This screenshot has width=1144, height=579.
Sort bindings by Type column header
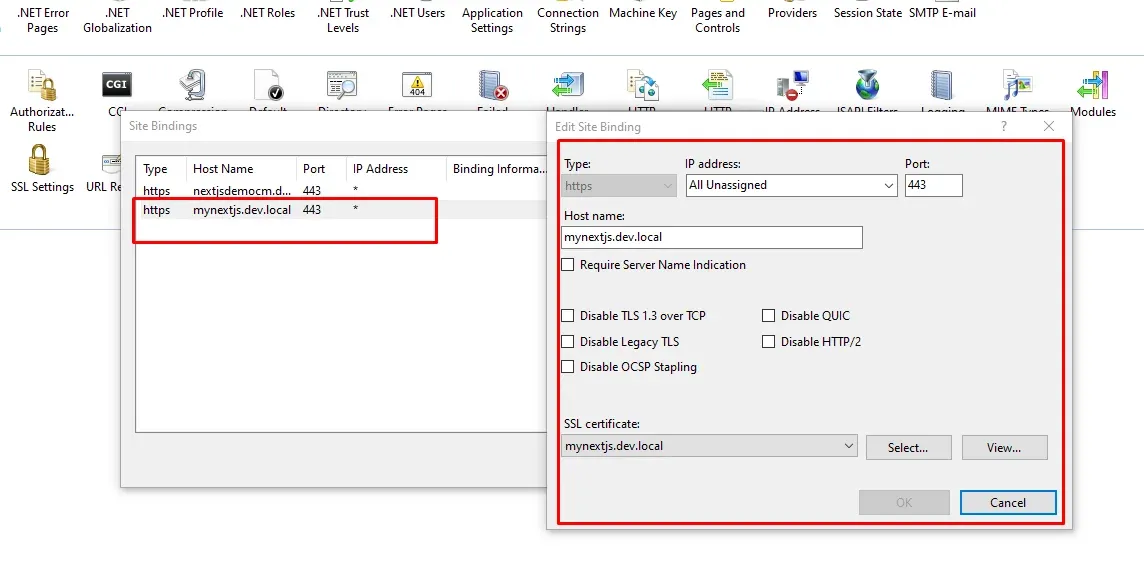(161, 168)
